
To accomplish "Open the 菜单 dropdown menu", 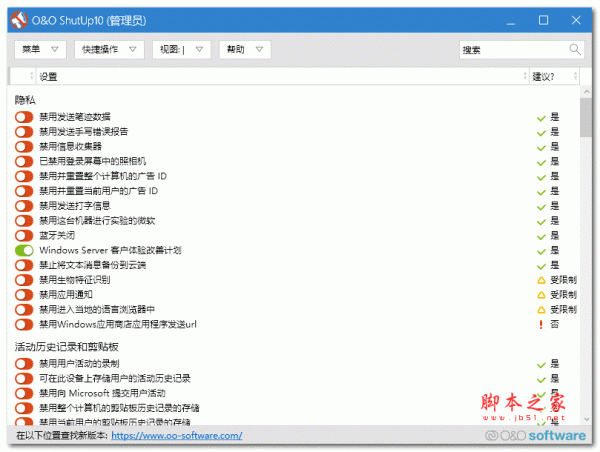I will [40, 49].
